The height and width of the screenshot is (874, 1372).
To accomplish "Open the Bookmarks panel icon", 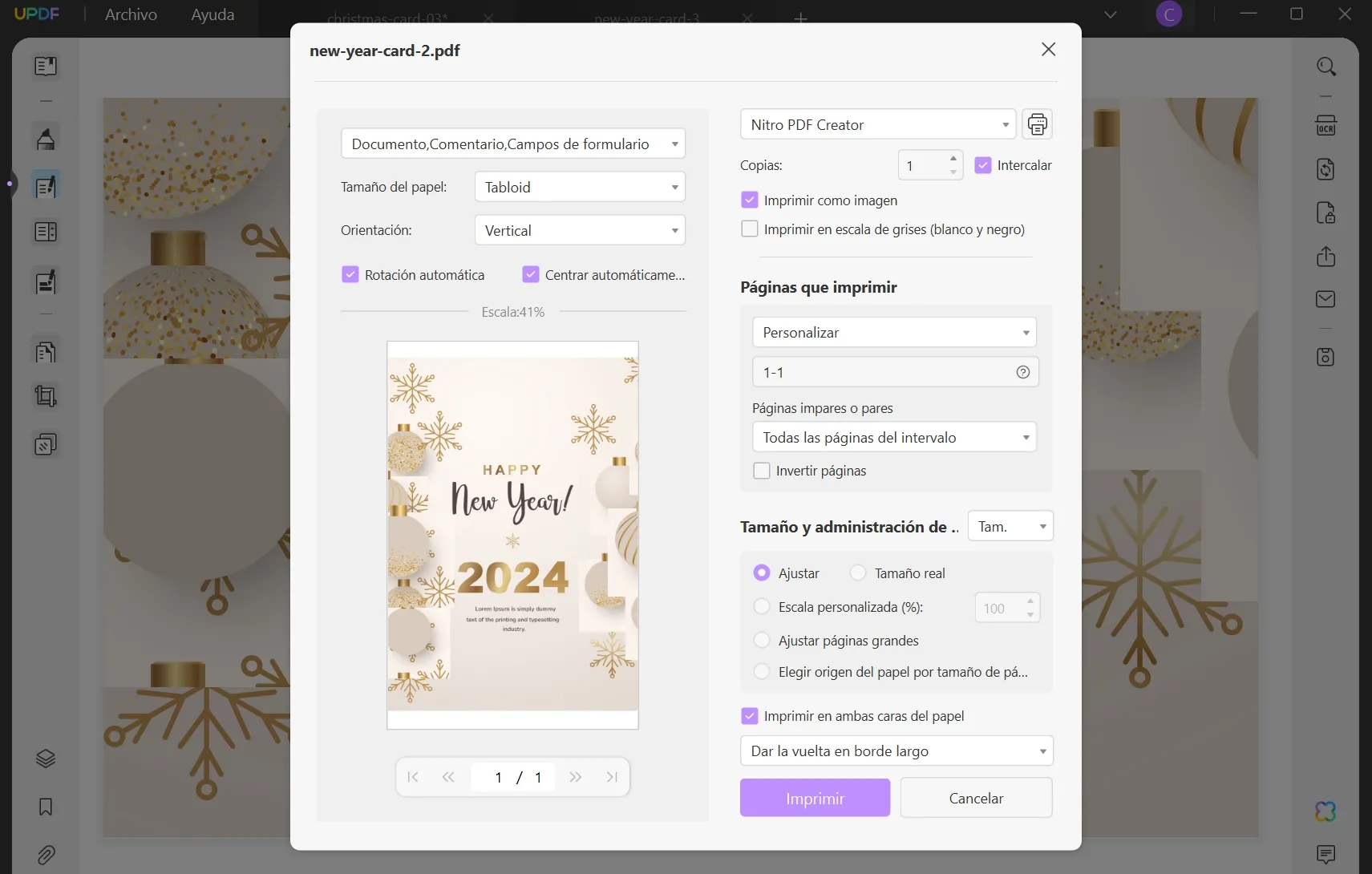I will tap(46, 807).
